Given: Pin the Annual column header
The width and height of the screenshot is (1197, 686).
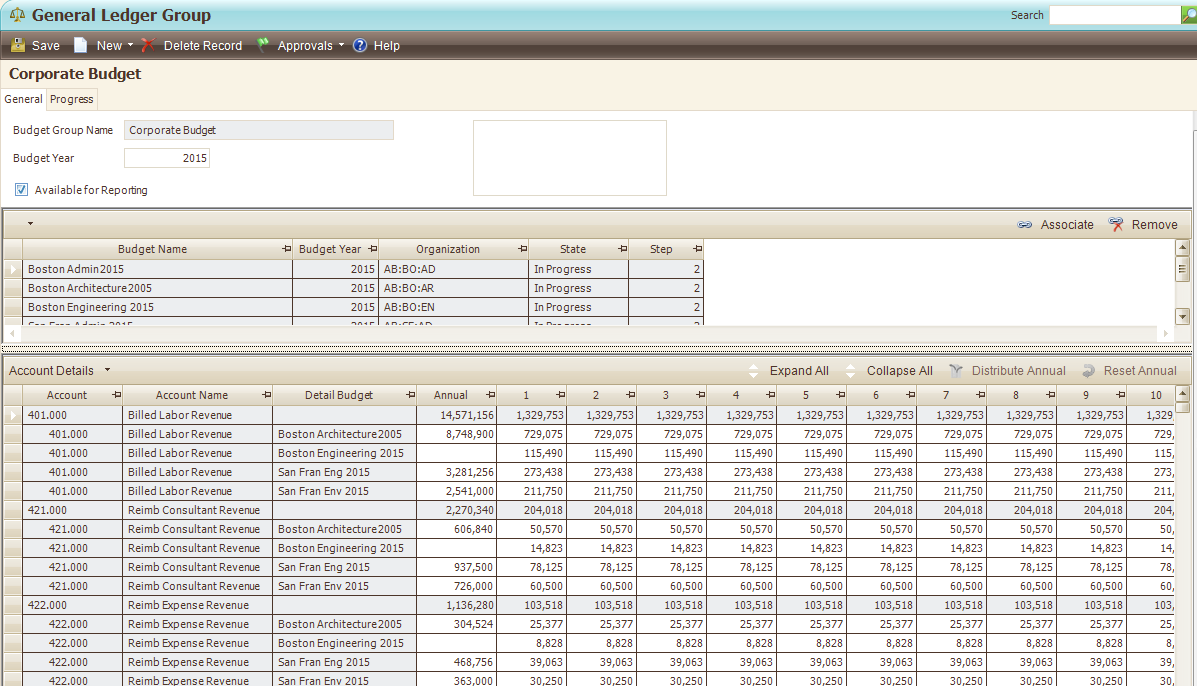Looking at the screenshot, I should pos(490,395).
